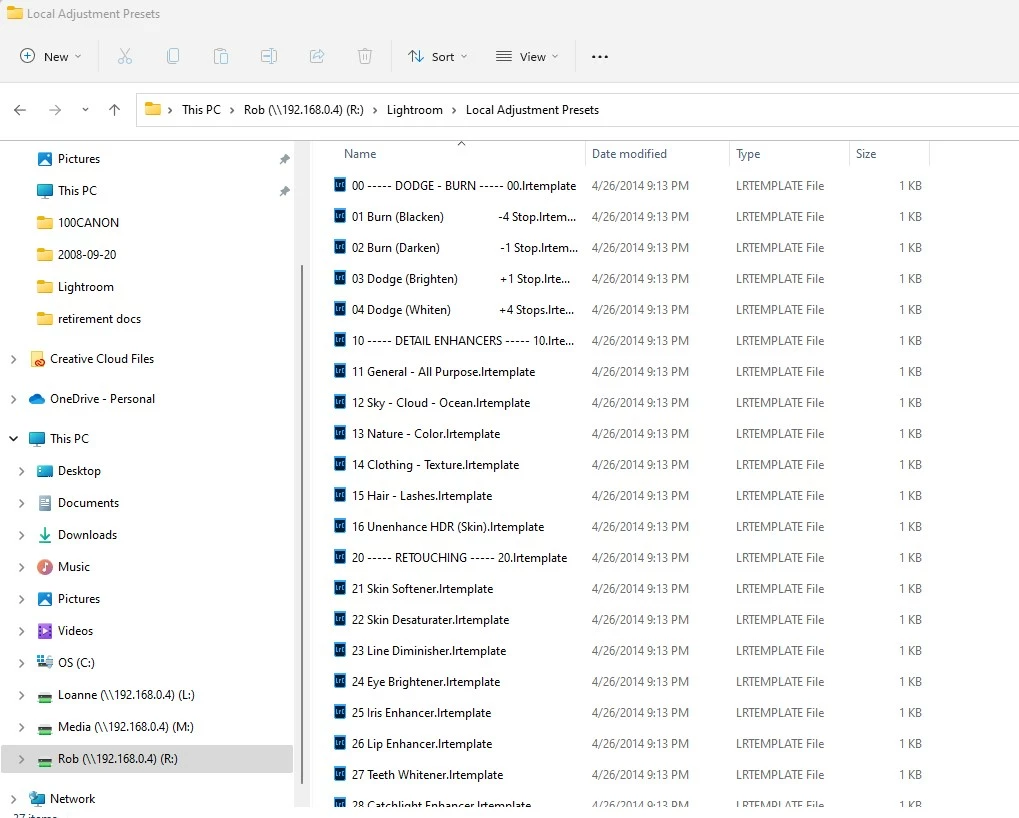
Task: Open 100CANON folder in quick access
Action: 88,223
